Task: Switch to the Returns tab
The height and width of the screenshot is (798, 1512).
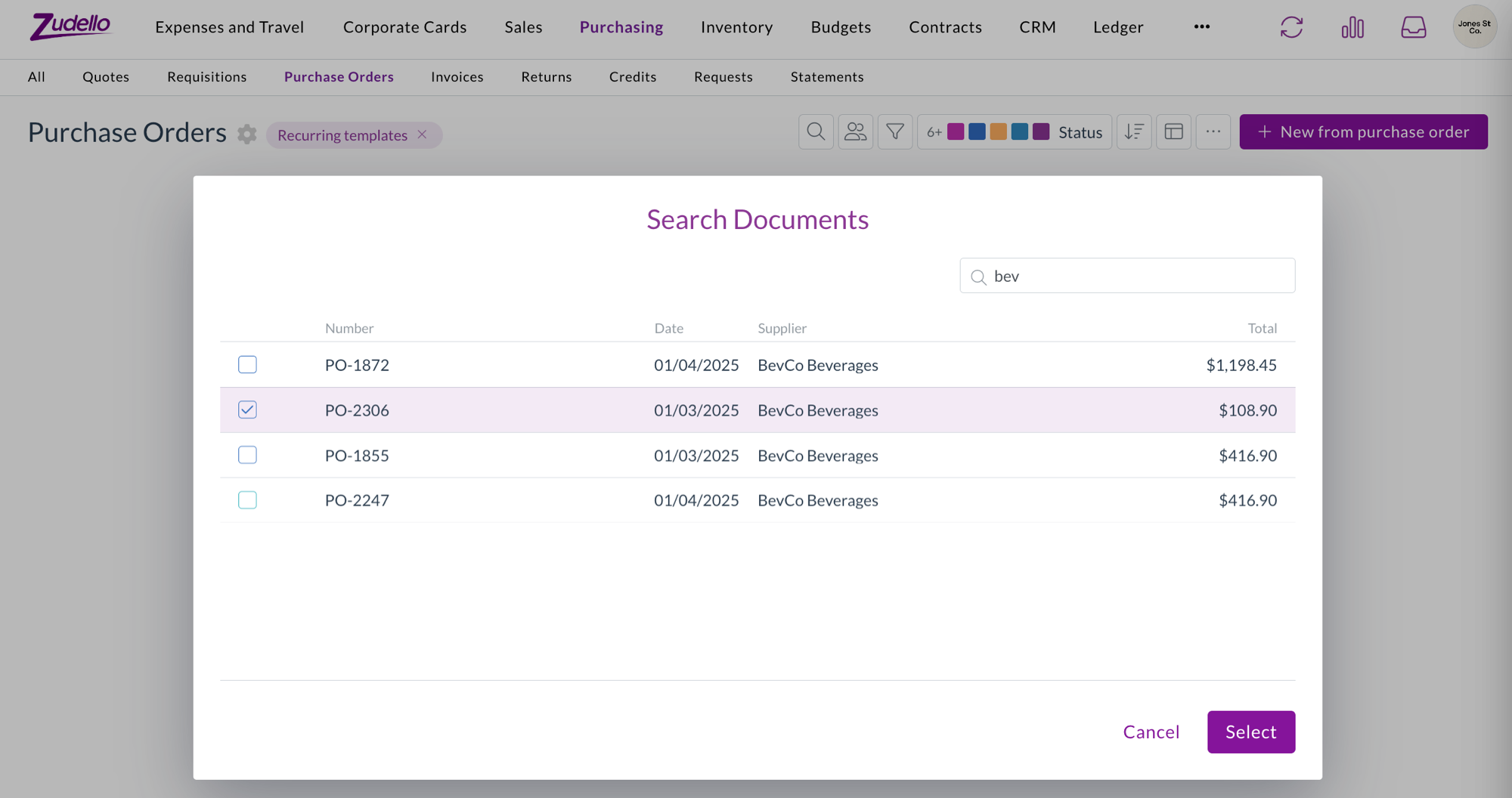Action: pos(547,76)
